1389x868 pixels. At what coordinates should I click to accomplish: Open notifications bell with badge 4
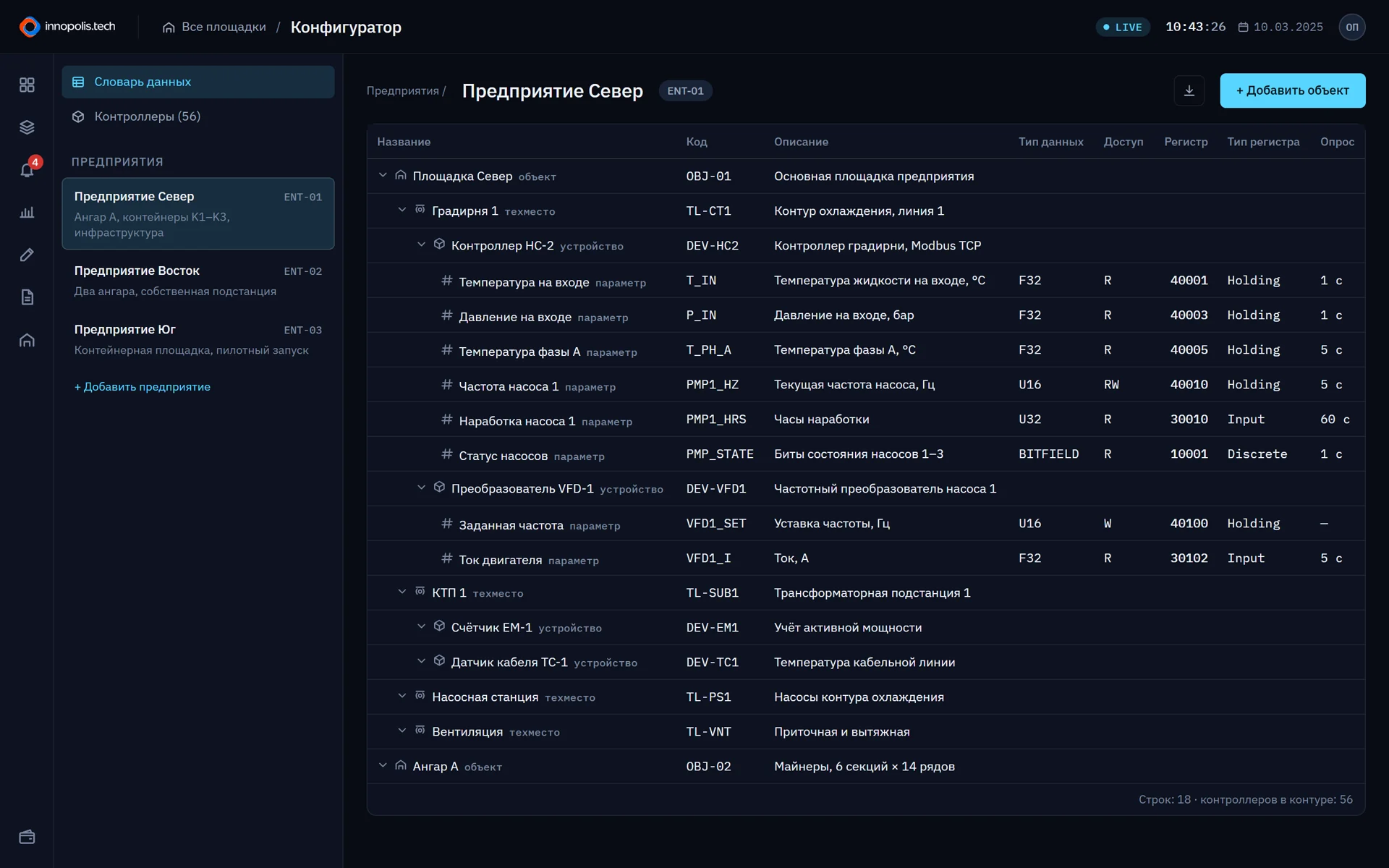coord(27,170)
